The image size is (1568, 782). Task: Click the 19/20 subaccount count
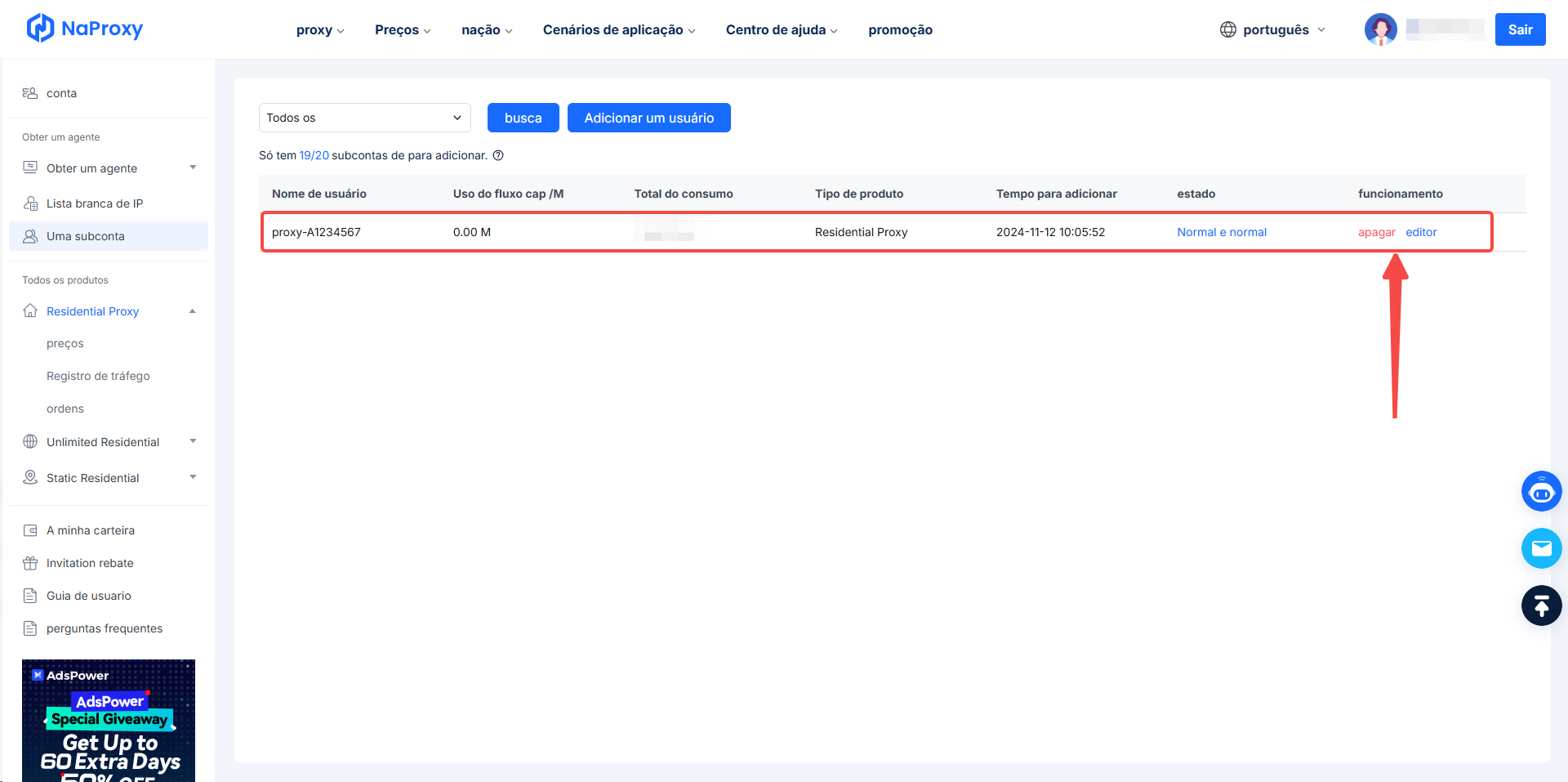tap(314, 155)
